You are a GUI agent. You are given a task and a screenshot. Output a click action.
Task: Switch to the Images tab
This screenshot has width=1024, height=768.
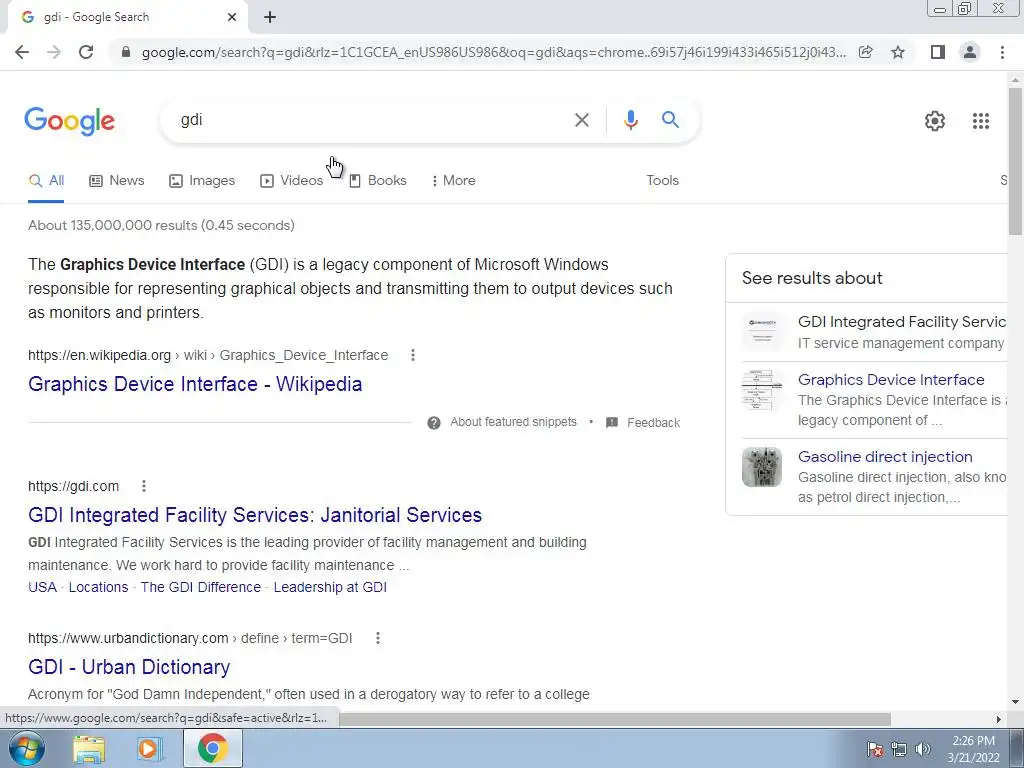click(202, 181)
